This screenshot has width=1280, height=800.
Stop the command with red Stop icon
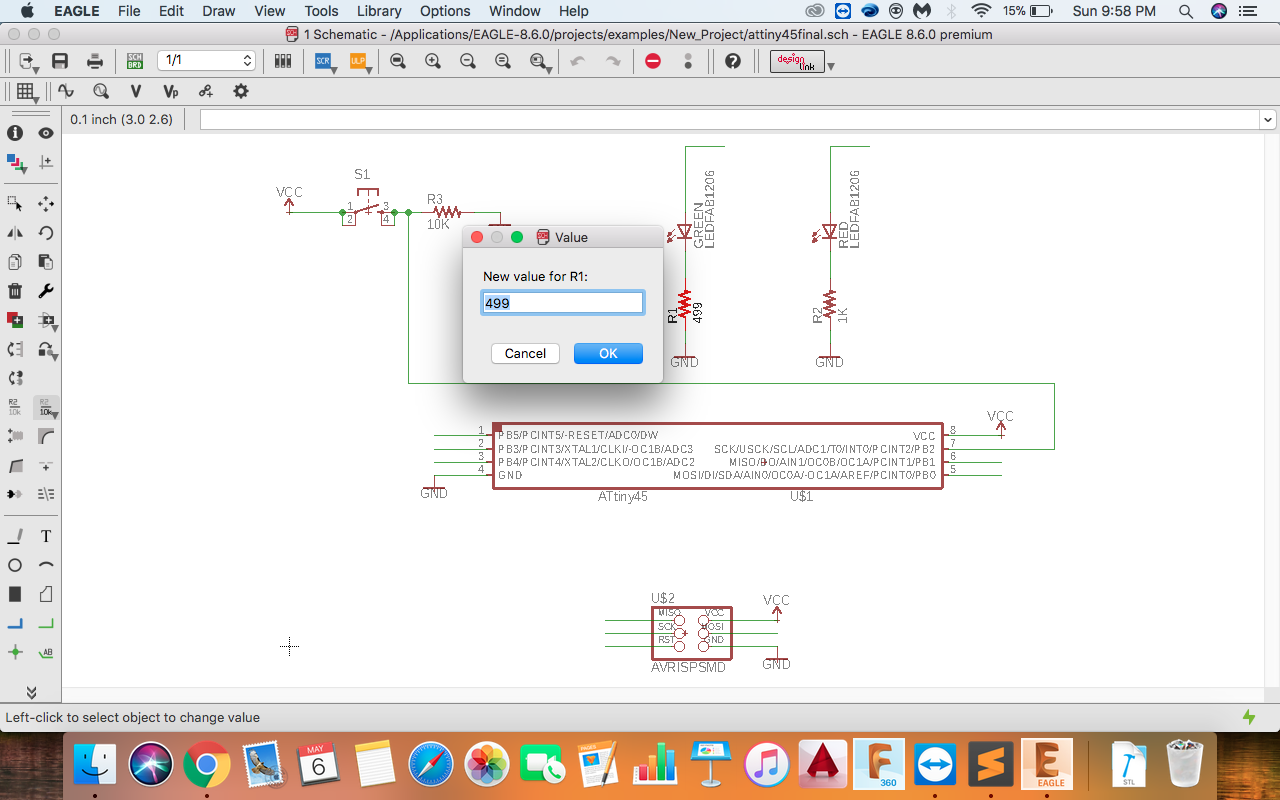pos(653,61)
